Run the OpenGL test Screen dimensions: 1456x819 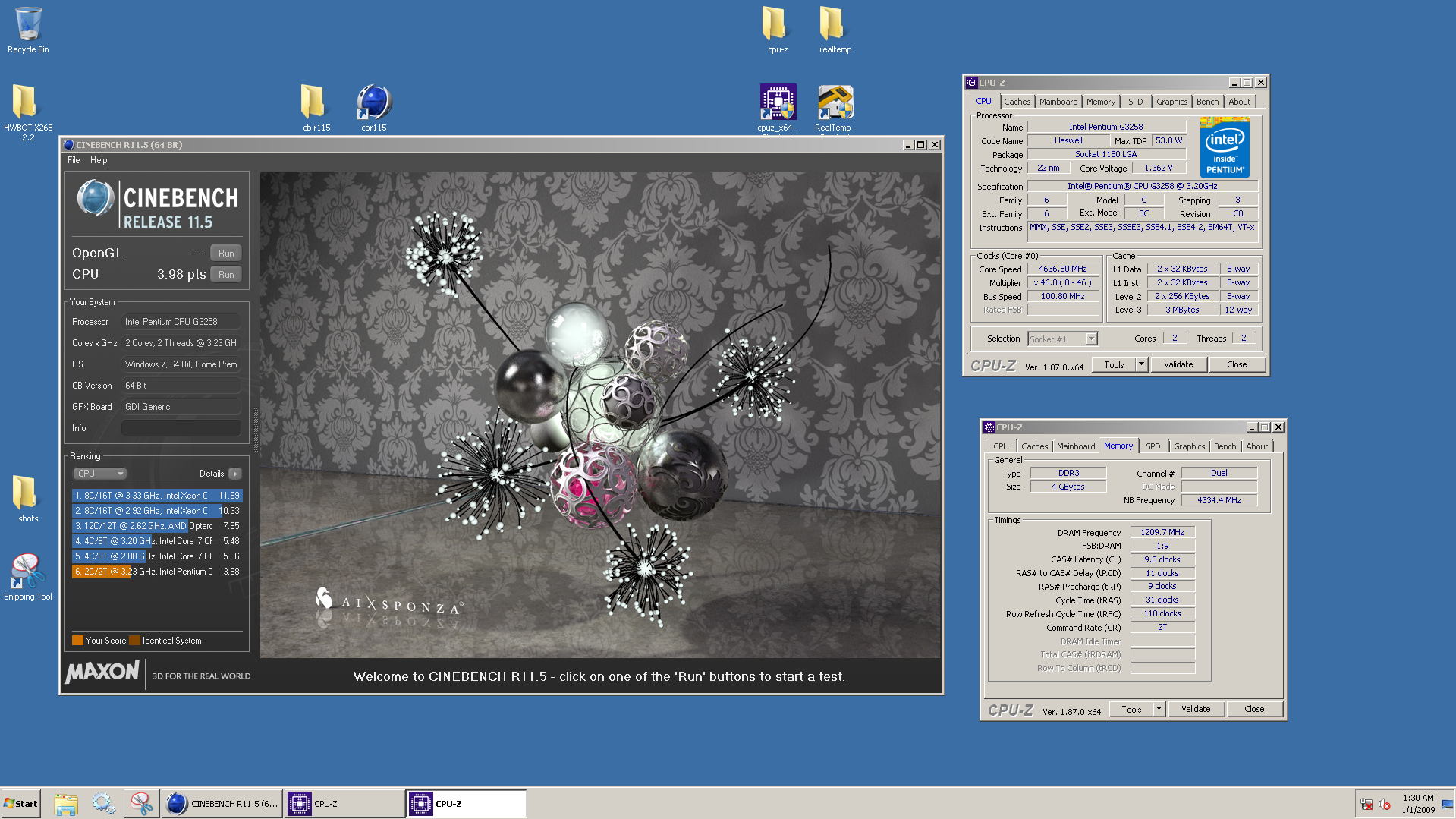(x=226, y=254)
